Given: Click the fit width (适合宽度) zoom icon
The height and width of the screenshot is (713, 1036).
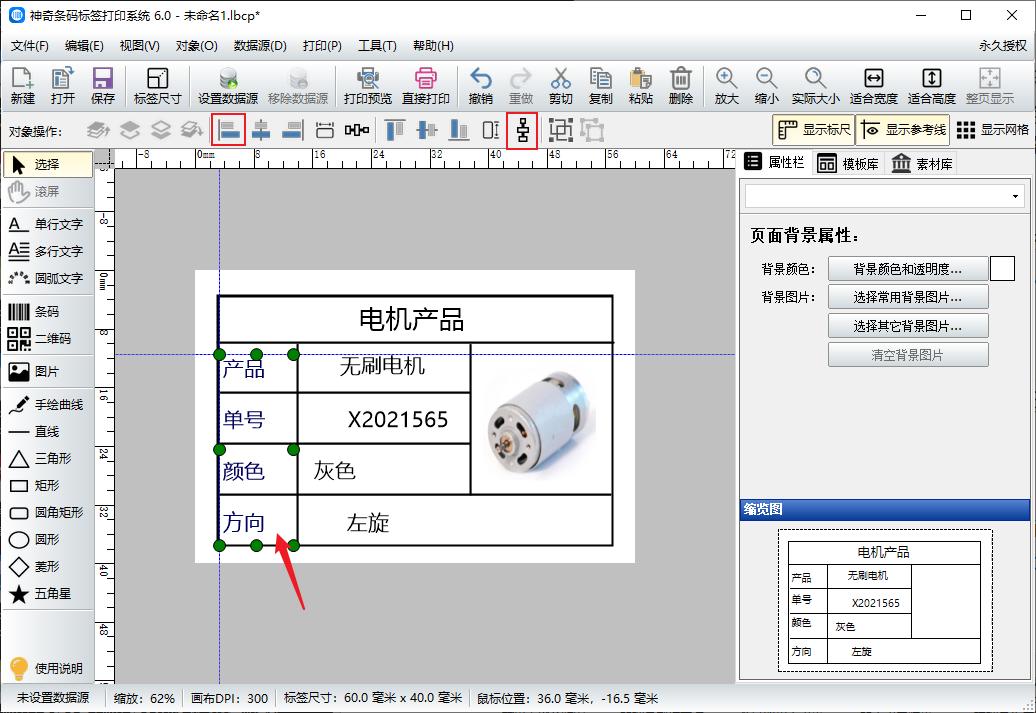Looking at the screenshot, I should click(873, 85).
